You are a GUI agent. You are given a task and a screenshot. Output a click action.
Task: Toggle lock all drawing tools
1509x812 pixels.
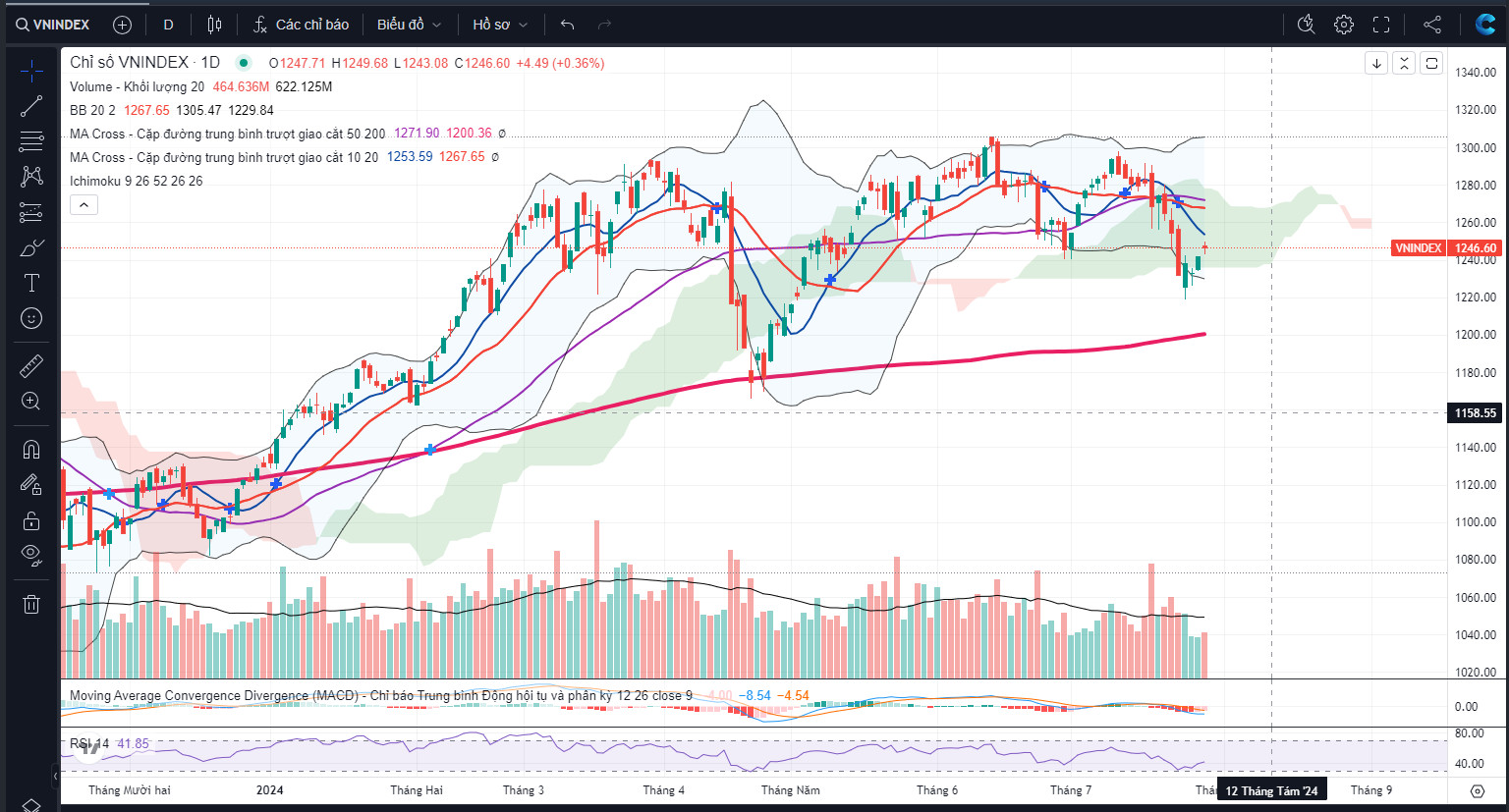coord(31,520)
